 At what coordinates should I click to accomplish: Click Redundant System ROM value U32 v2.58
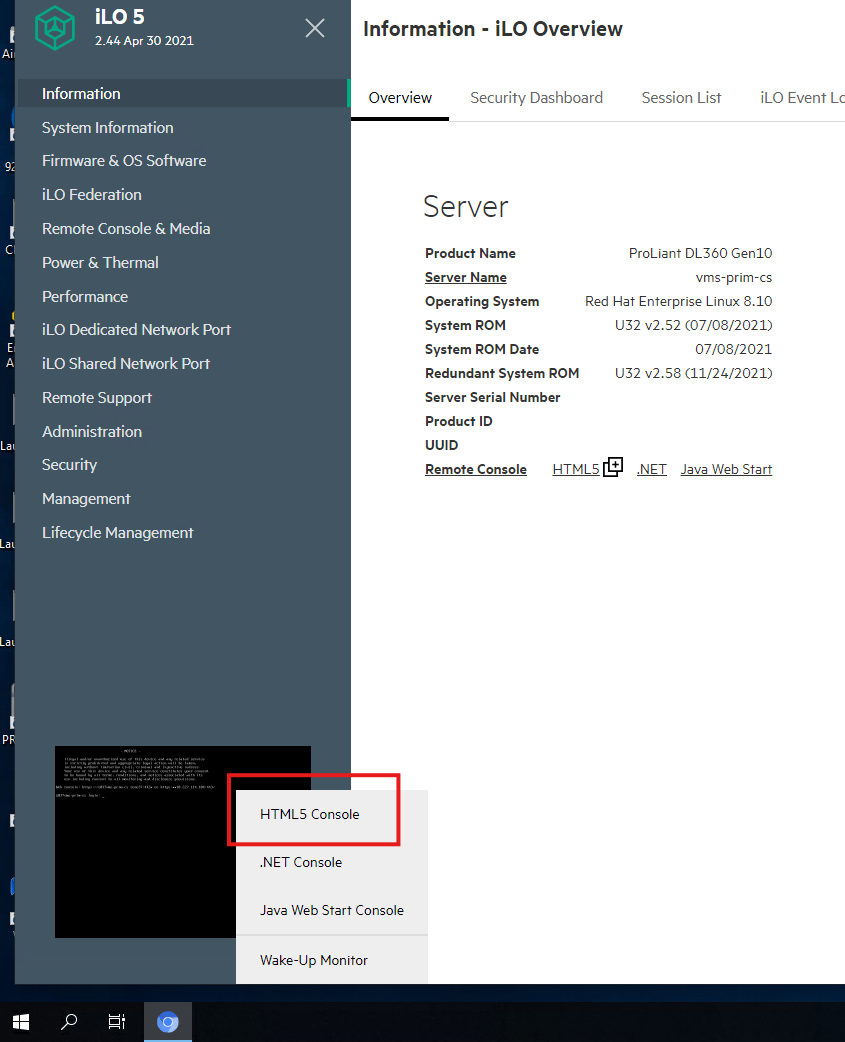point(694,373)
